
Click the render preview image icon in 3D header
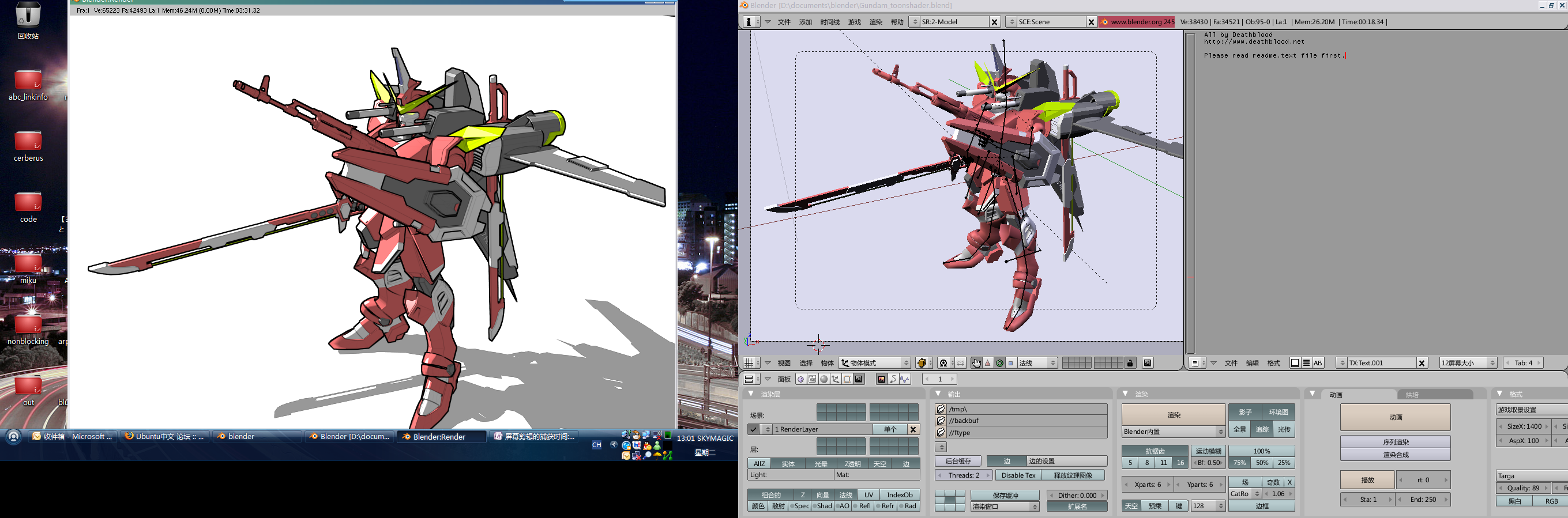[x=1148, y=363]
